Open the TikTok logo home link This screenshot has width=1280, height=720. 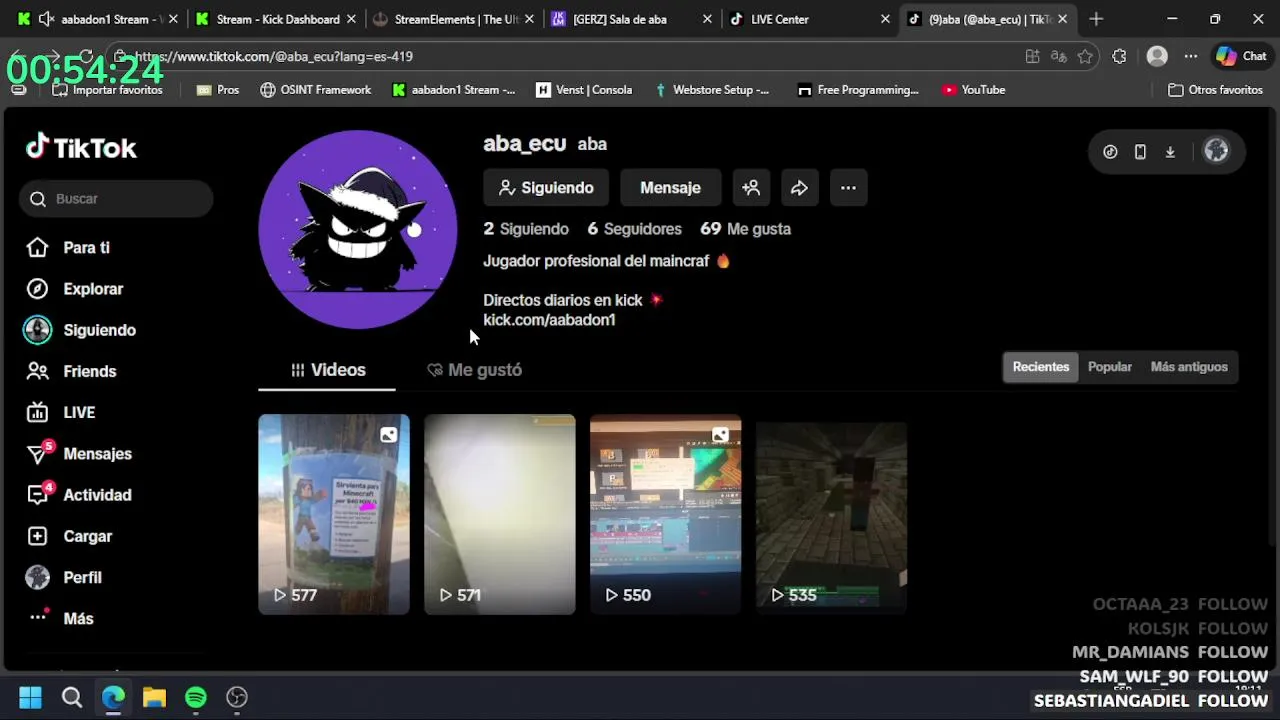[x=81, y=148]
